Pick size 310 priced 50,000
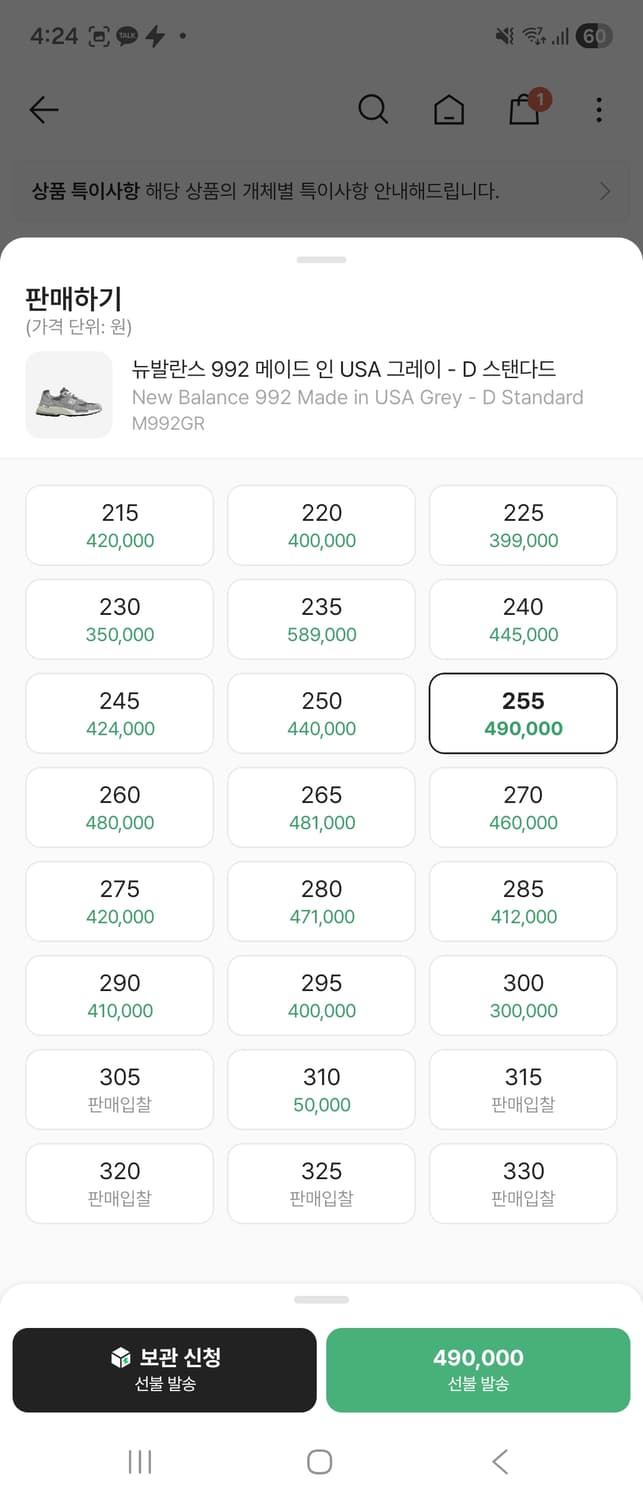 [x=321, y=1090]
